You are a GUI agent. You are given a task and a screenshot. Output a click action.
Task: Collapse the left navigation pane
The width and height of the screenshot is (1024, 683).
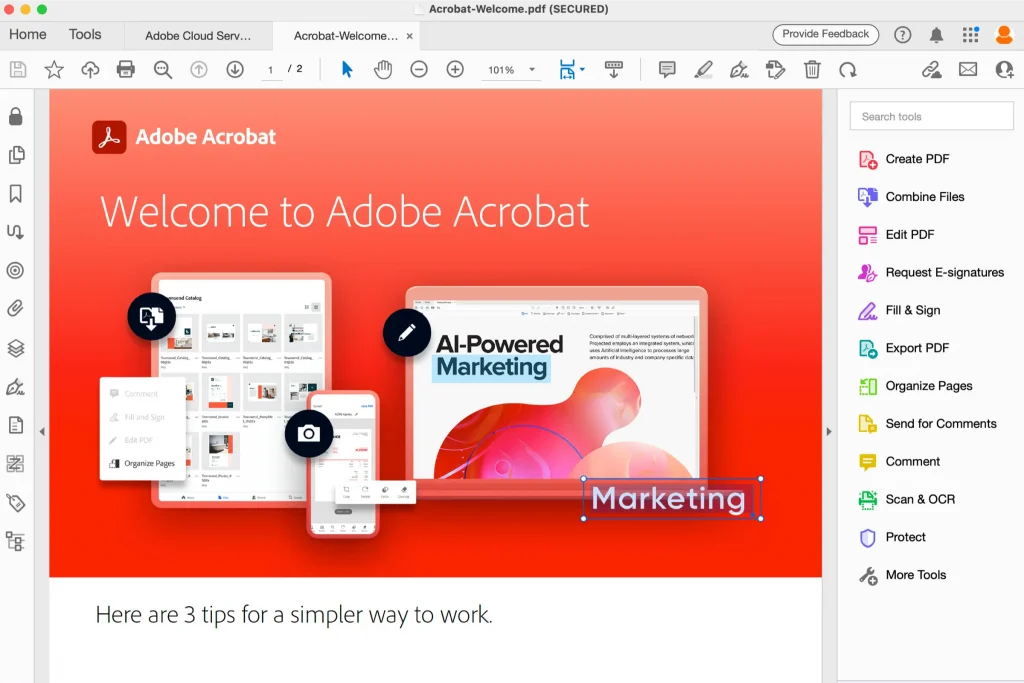point(42,431)
